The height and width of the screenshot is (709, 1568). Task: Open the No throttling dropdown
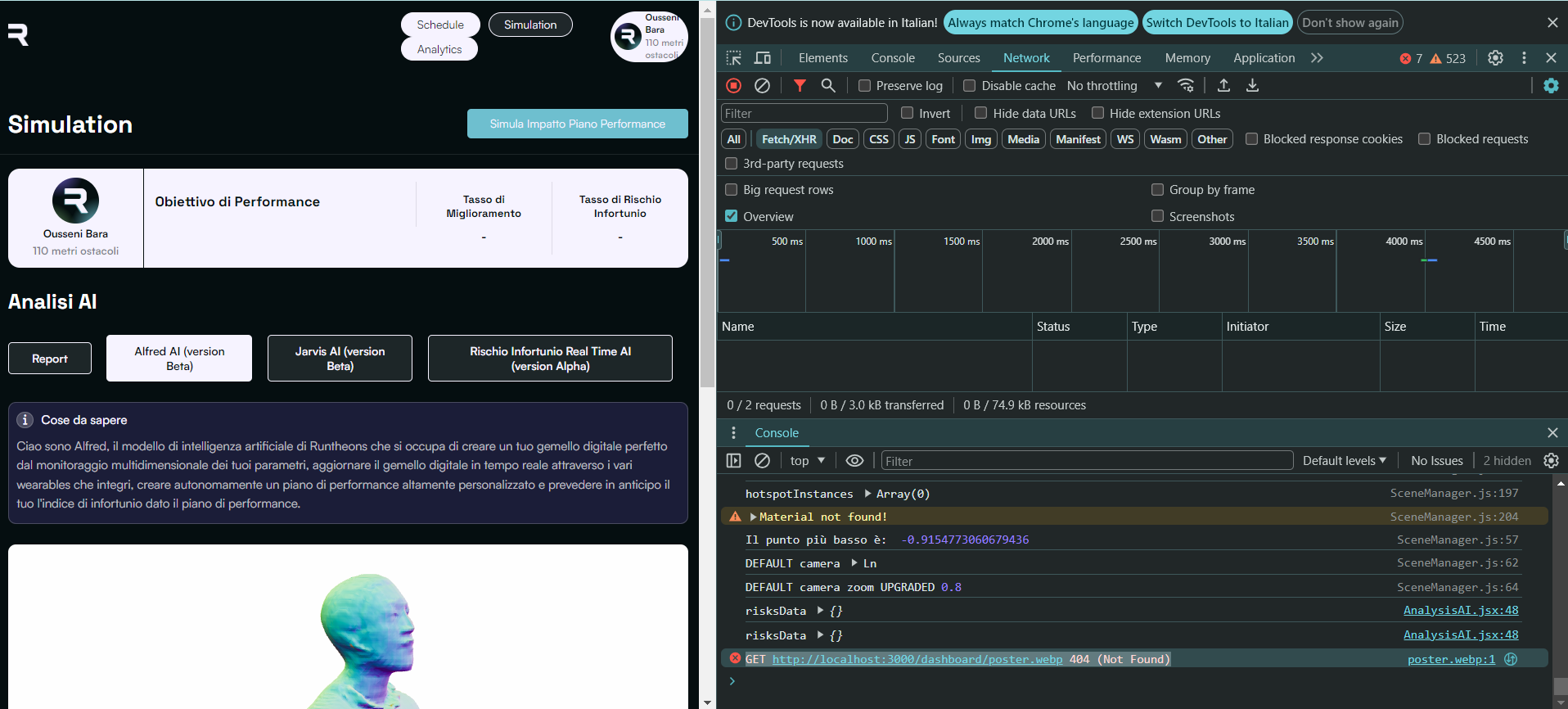point(1115,85)
